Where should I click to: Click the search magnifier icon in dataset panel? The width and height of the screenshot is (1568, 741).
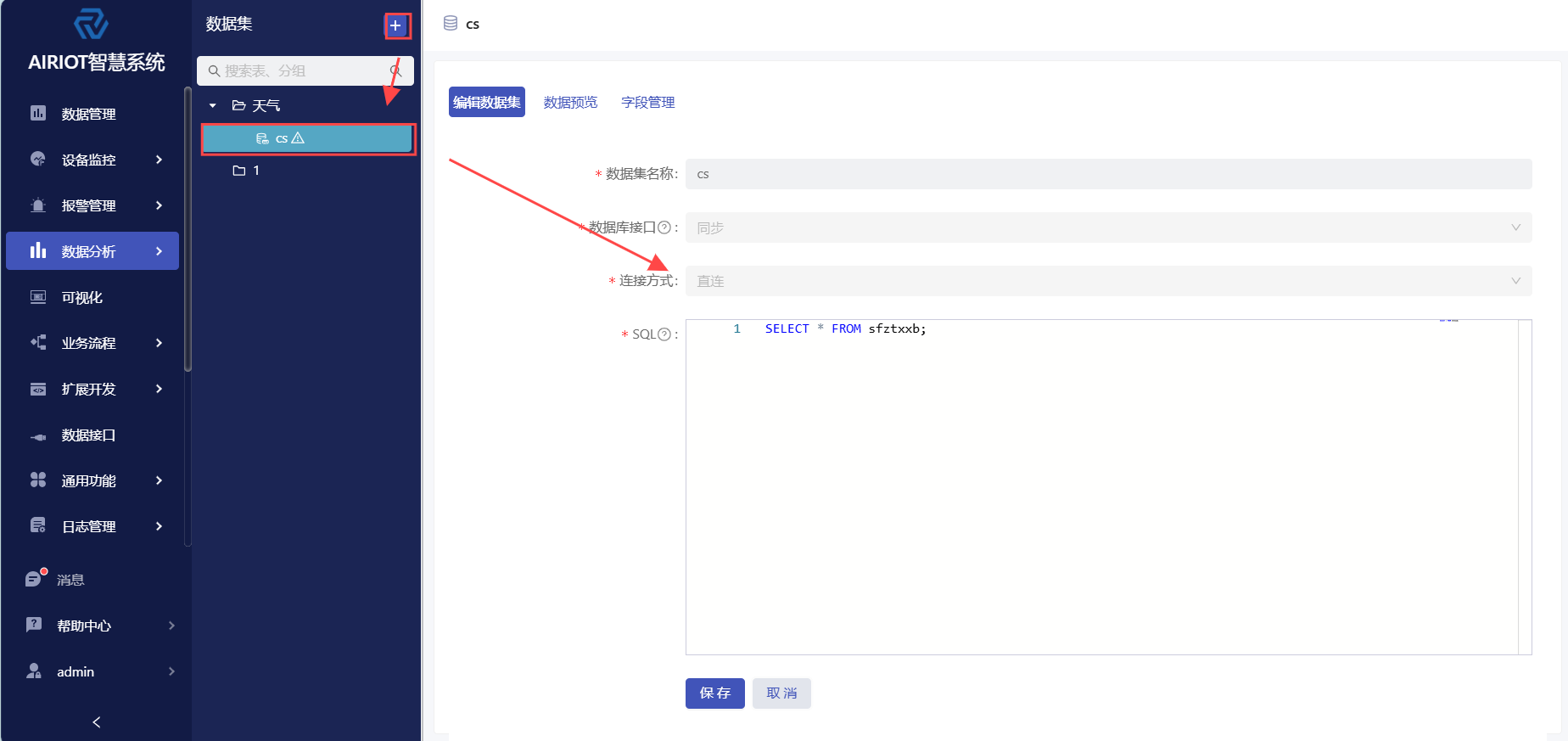tap(395, 70)
